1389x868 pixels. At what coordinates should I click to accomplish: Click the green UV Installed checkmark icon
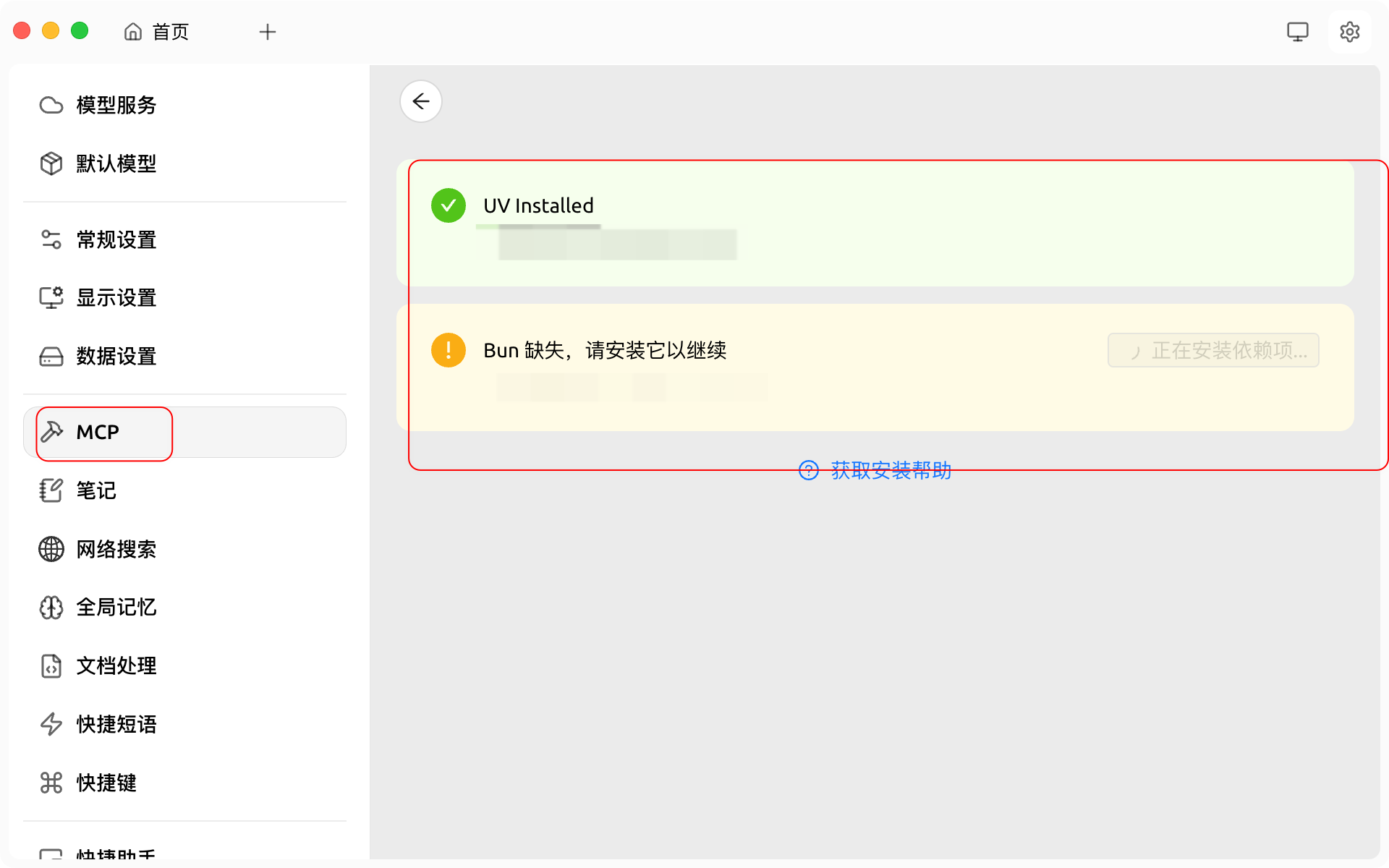(x=449, y=205)
